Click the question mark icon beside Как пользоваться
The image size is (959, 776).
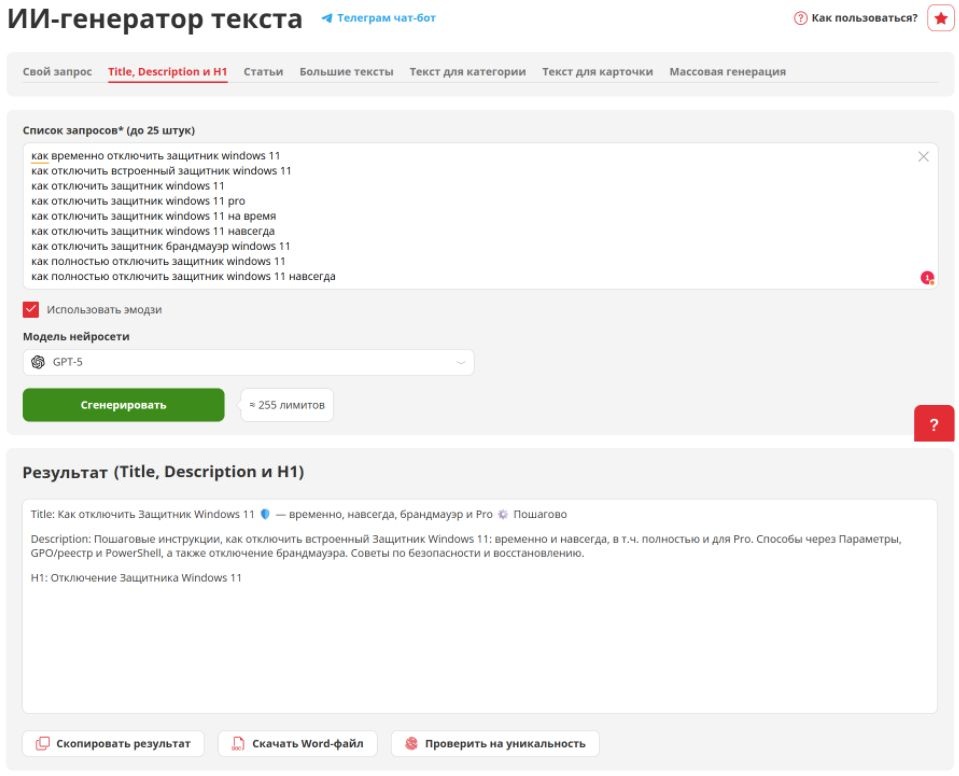[800, 18]
